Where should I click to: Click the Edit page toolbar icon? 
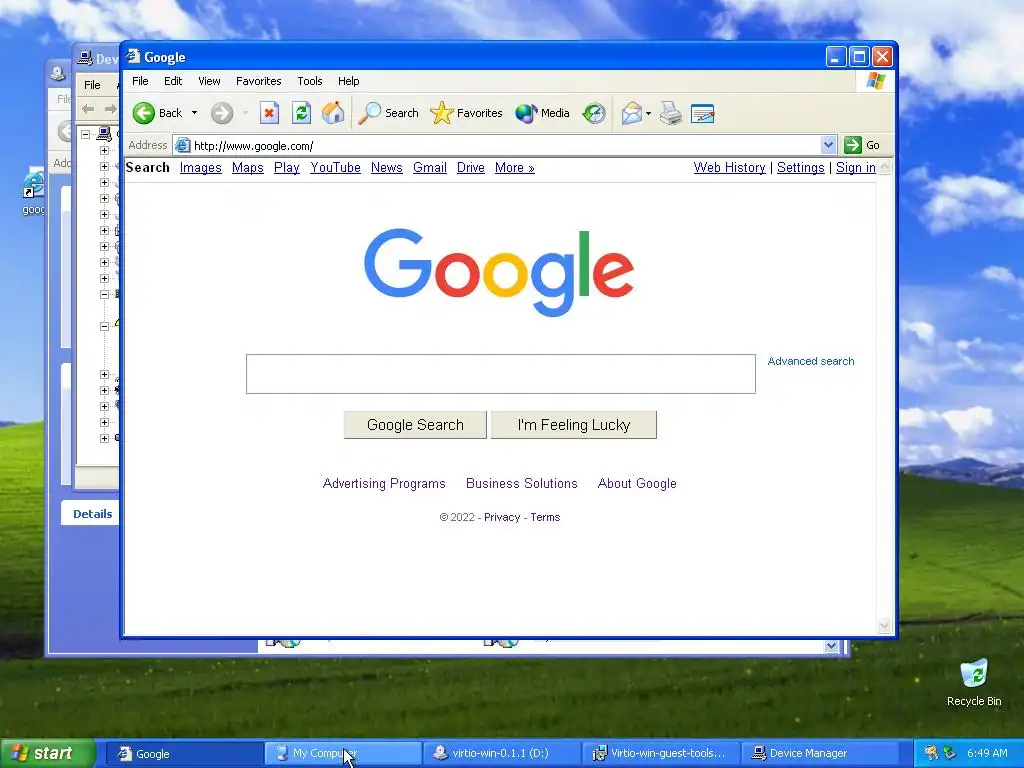[703, 113]
